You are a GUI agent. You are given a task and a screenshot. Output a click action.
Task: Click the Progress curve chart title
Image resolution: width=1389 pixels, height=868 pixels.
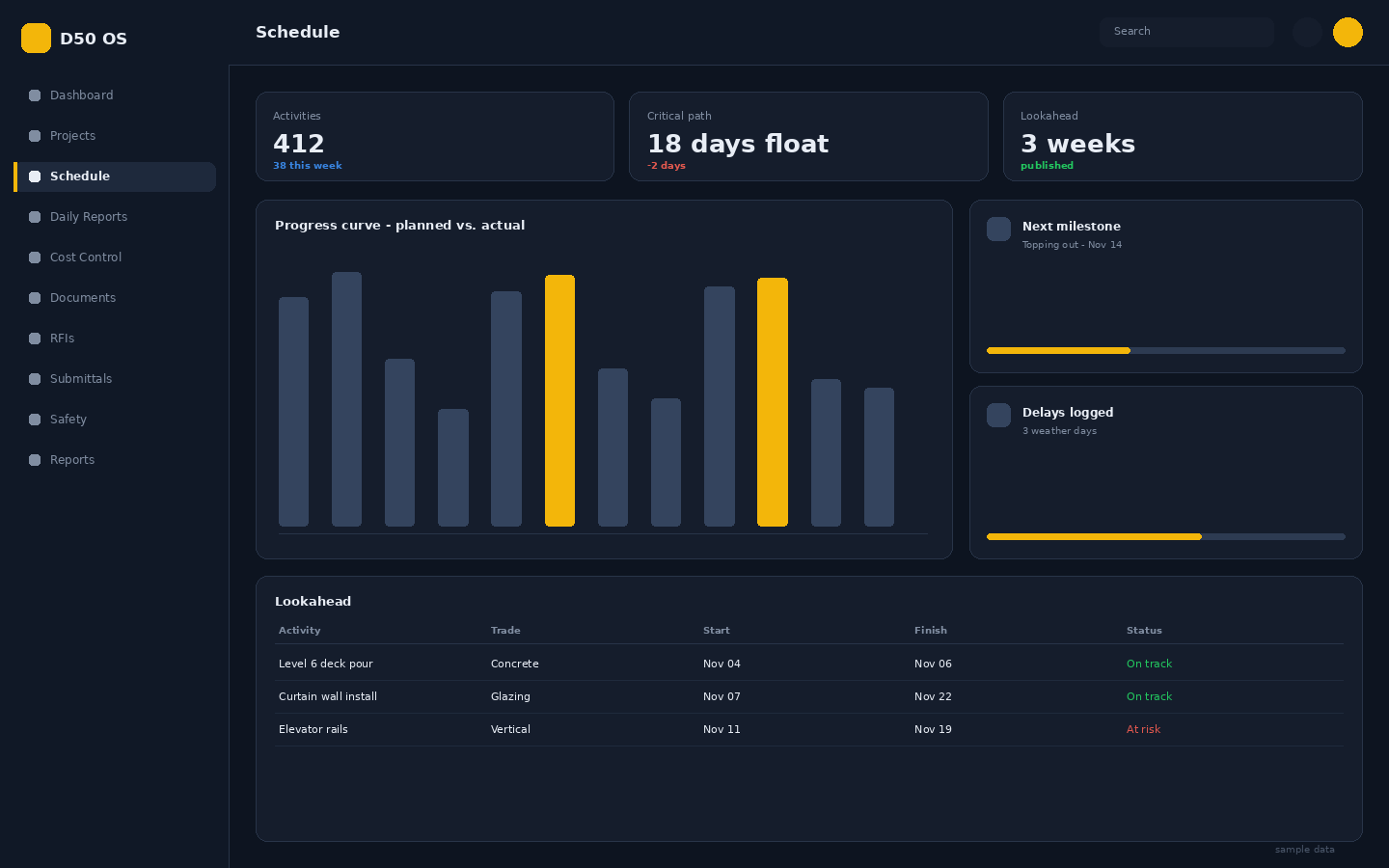coord(399,226)
